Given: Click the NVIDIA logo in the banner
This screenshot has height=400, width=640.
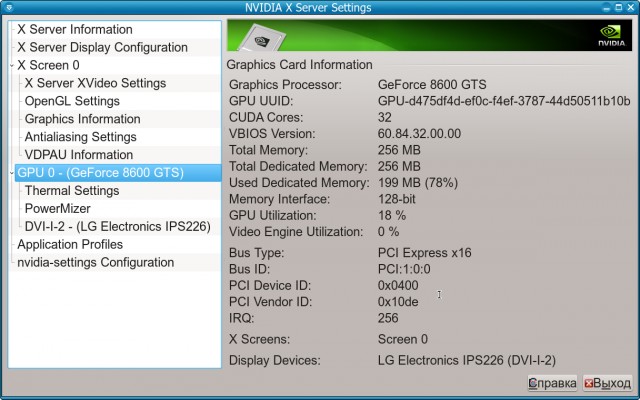Looking at the screenshot, I should pyautogui.click(x=611, y=36).
